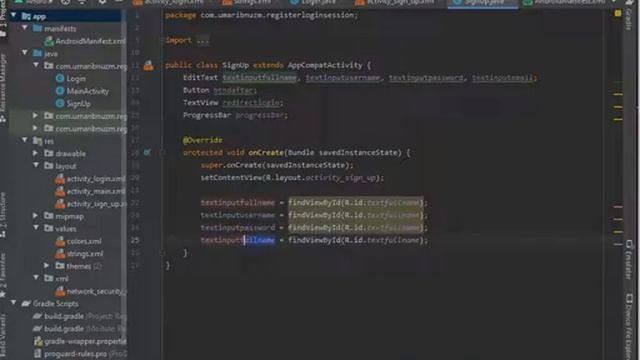Switch to the strings.xml editor tab
The width and height of the screenshot is (640, 360).
tap(247, 2)
